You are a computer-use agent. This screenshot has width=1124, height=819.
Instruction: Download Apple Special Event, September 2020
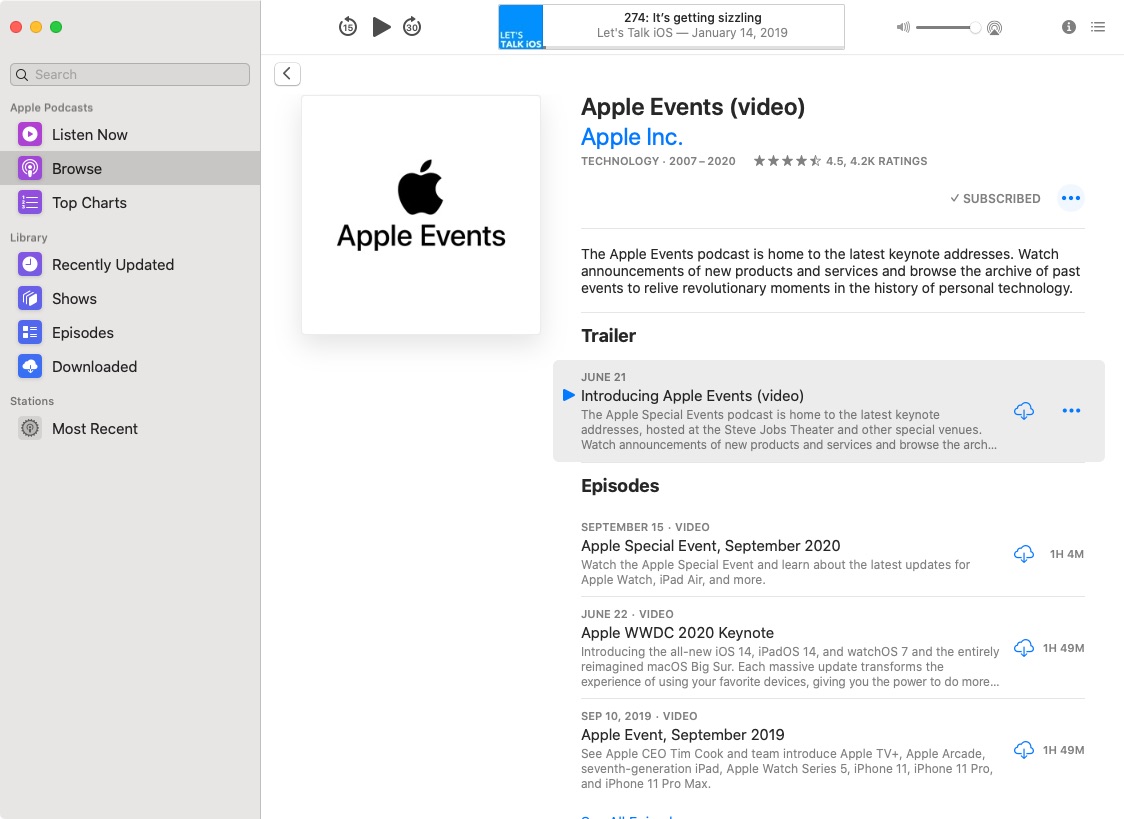click(x=1024, y=554)
